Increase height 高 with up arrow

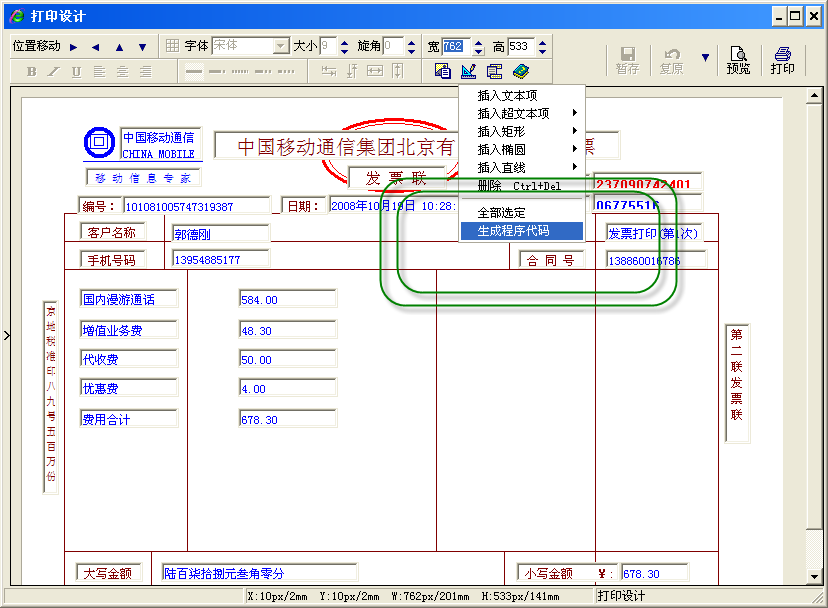tap(543, 43)
